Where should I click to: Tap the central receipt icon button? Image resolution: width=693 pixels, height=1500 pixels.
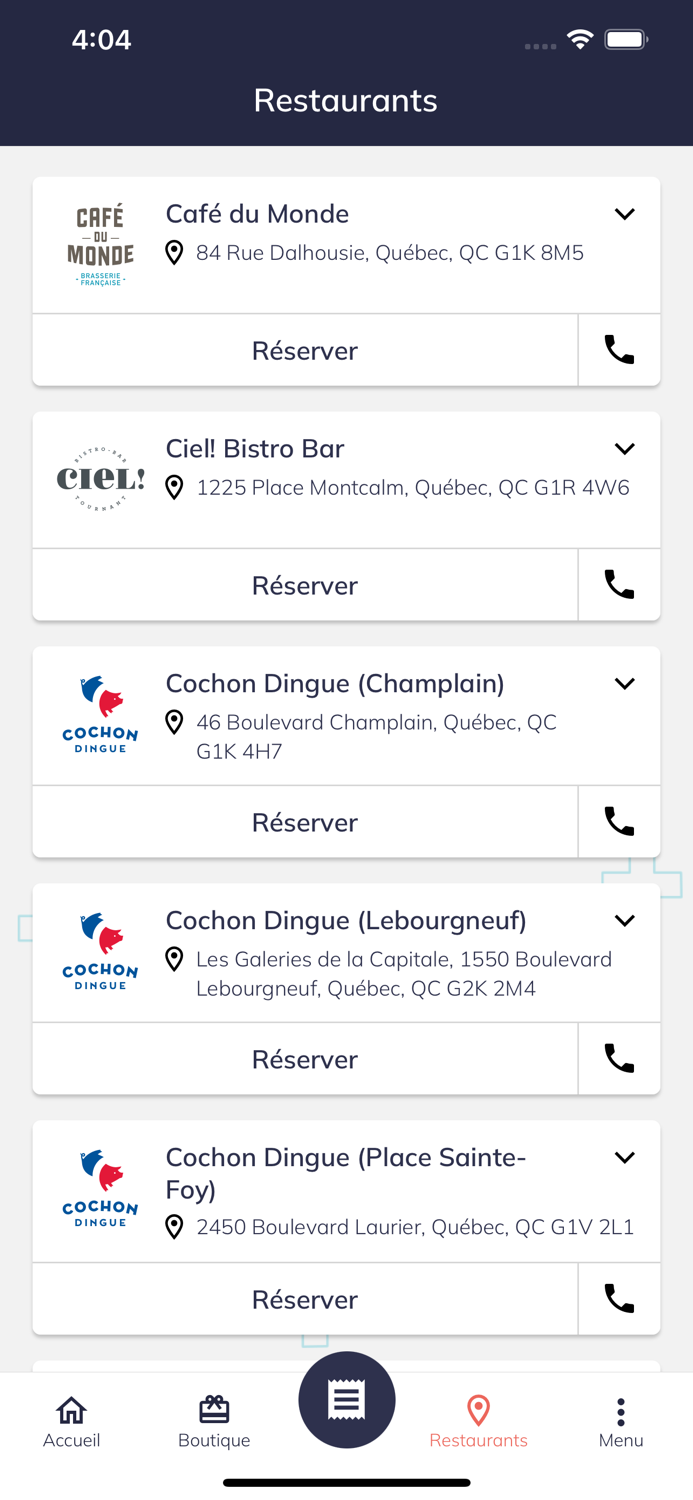346,1400
